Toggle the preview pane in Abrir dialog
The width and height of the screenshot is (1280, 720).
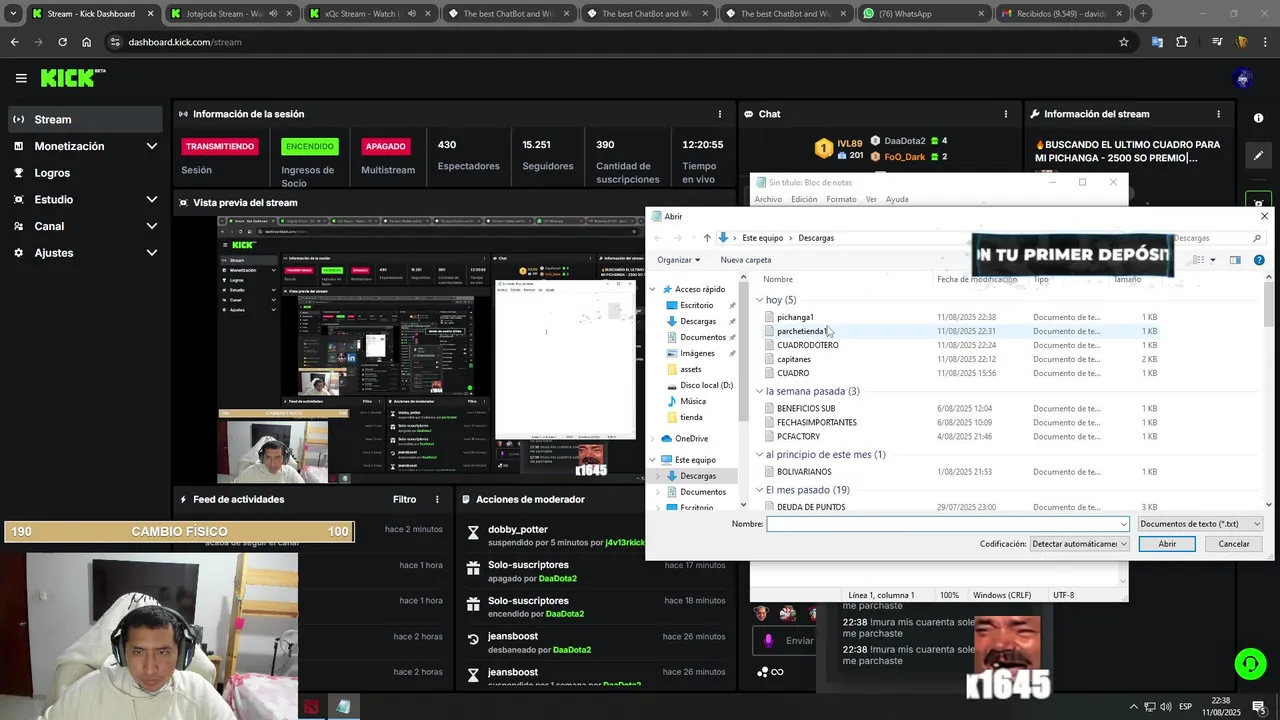(x=1235, y=260)
